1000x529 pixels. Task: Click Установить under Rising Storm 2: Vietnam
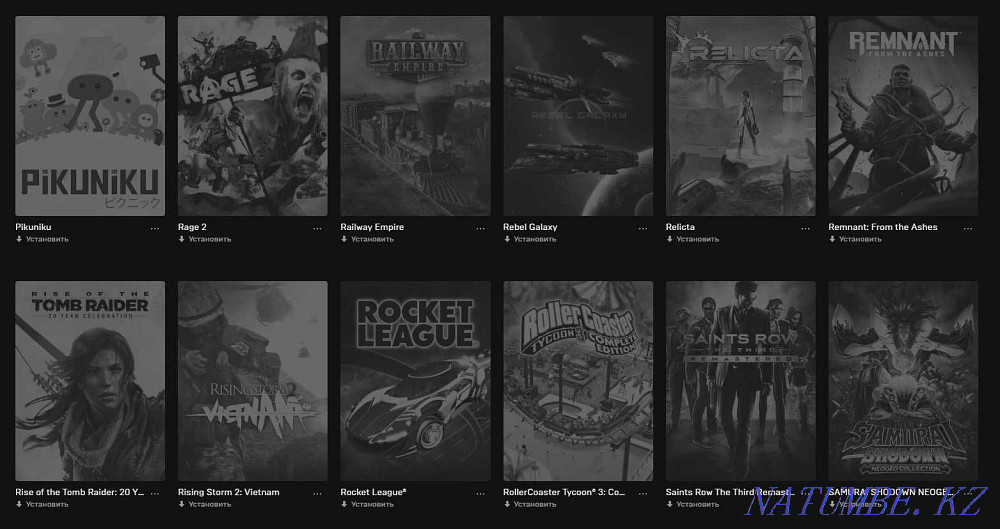coord(205,504)
